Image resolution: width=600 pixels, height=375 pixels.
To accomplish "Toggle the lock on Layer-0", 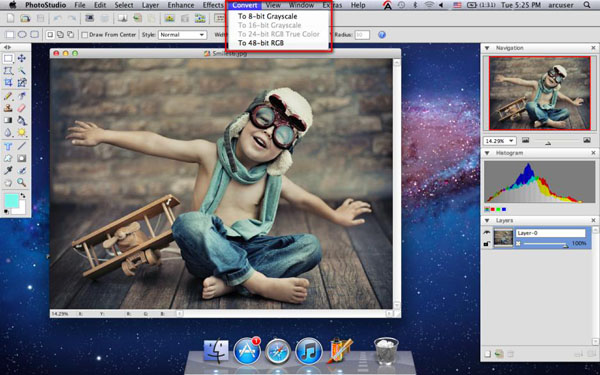I will [487, 243].
